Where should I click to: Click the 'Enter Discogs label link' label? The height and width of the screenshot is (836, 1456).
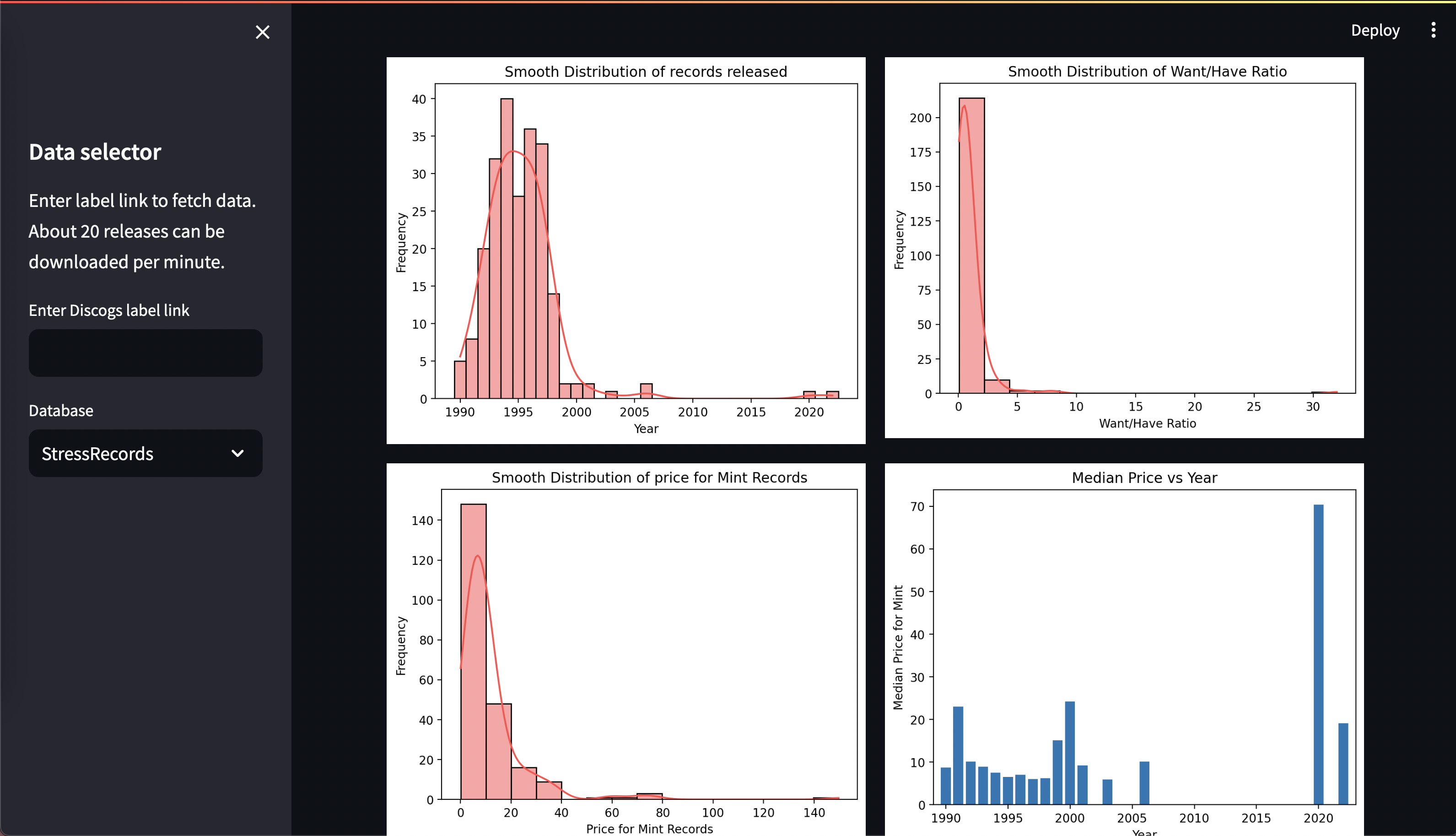[109, 310]
